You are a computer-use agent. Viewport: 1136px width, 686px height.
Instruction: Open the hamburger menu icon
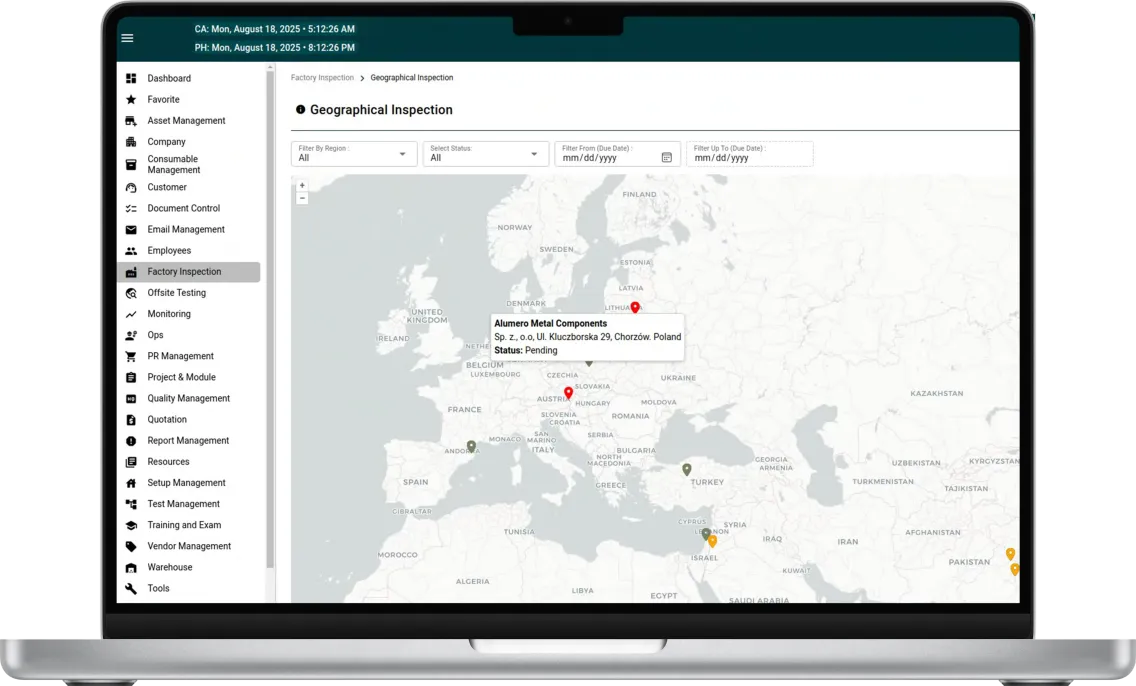coord(127,38)
